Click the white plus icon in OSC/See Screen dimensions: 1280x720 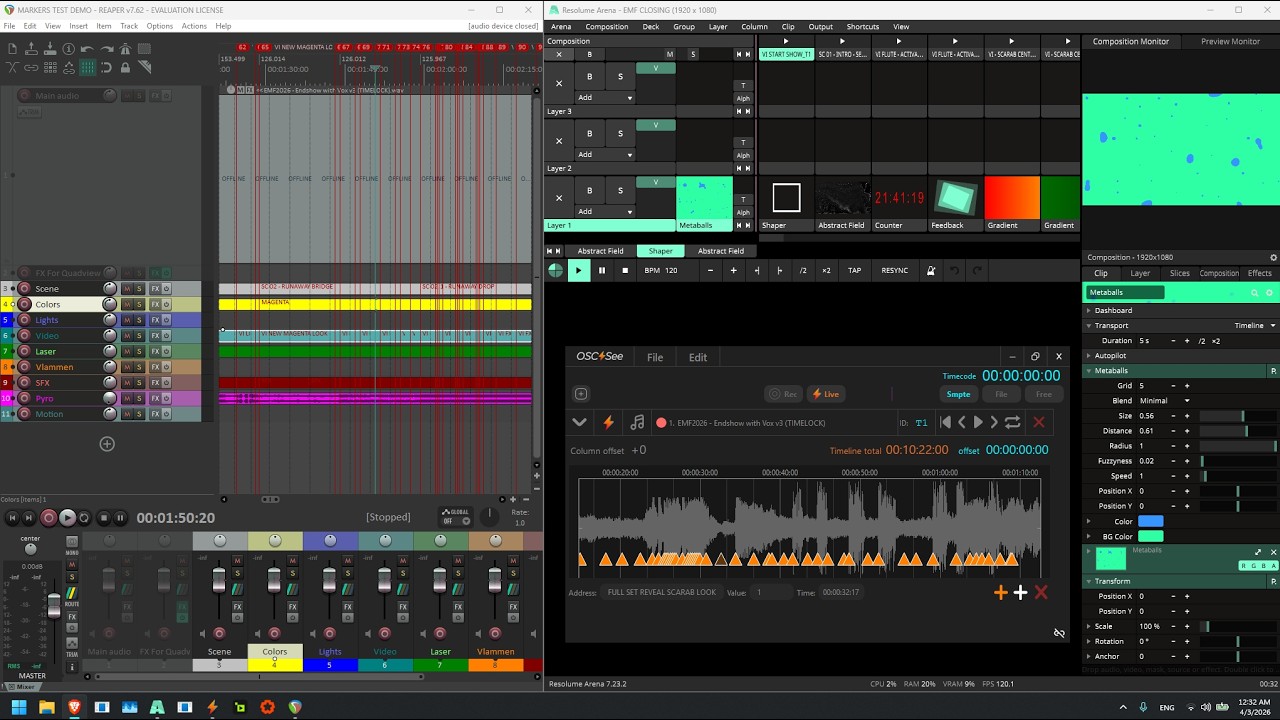coord(1020,593)
